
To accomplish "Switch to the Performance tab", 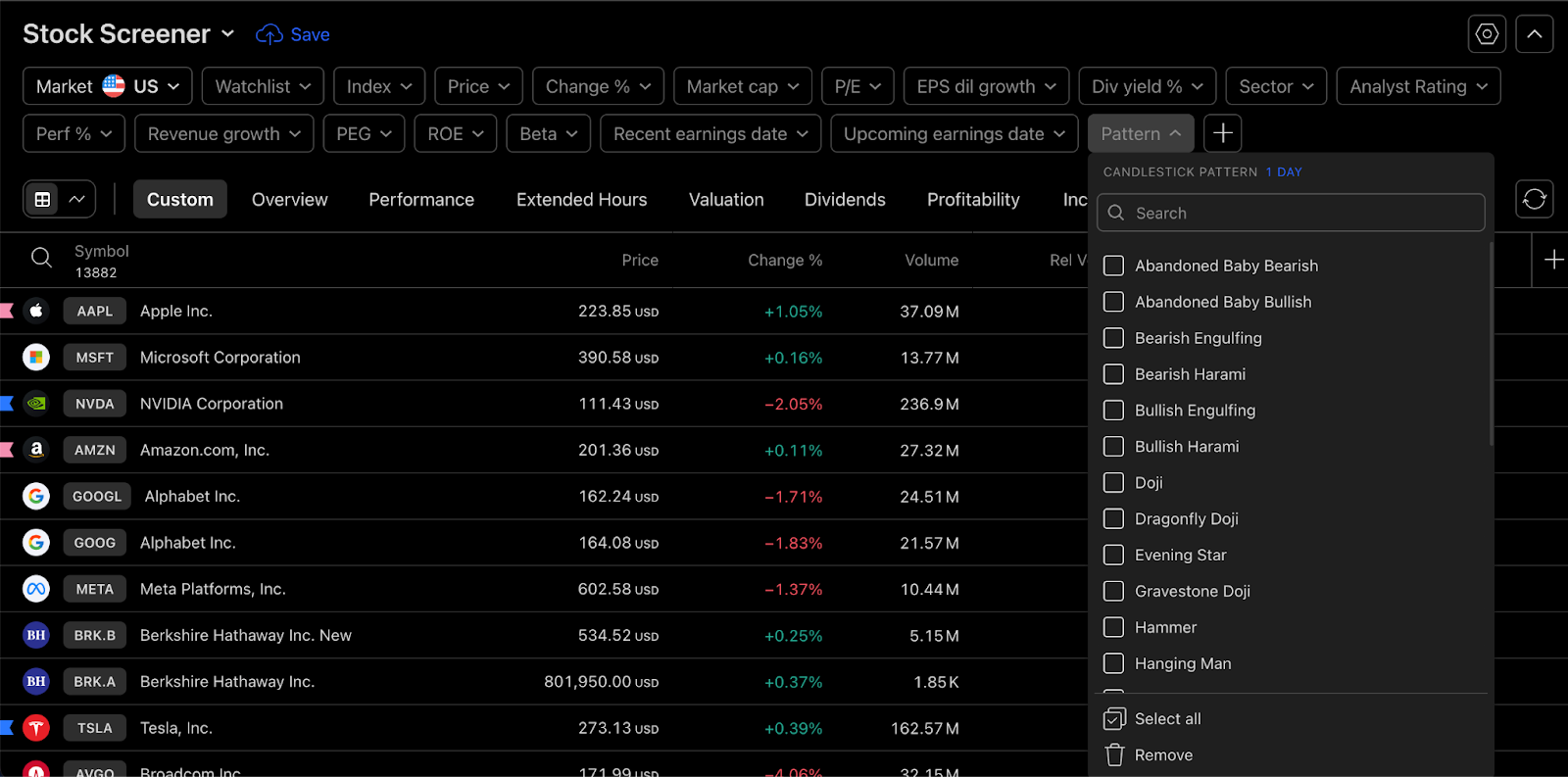I will coord(421,199).
